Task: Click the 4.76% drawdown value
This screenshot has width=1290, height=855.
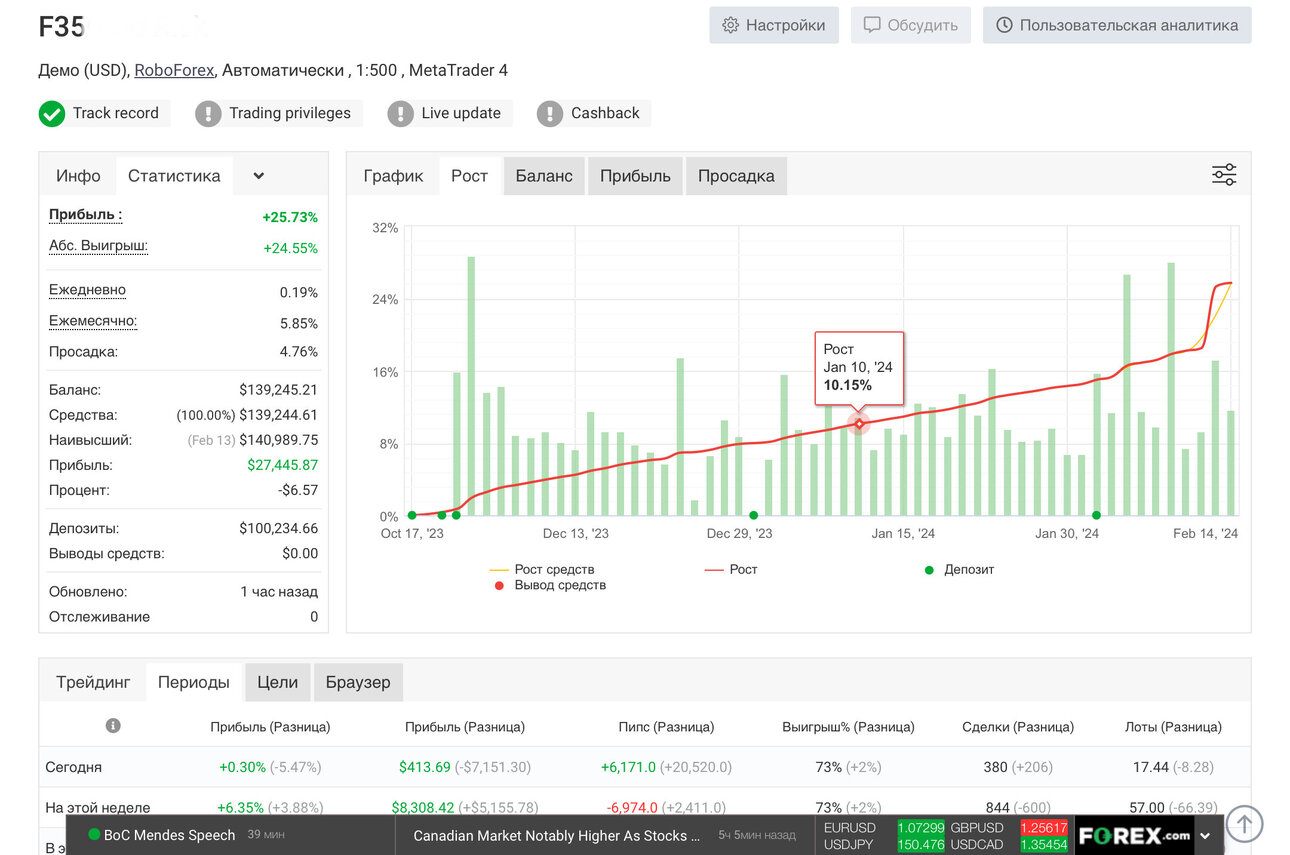Action: pyautogui.click(x=298, y=352)
